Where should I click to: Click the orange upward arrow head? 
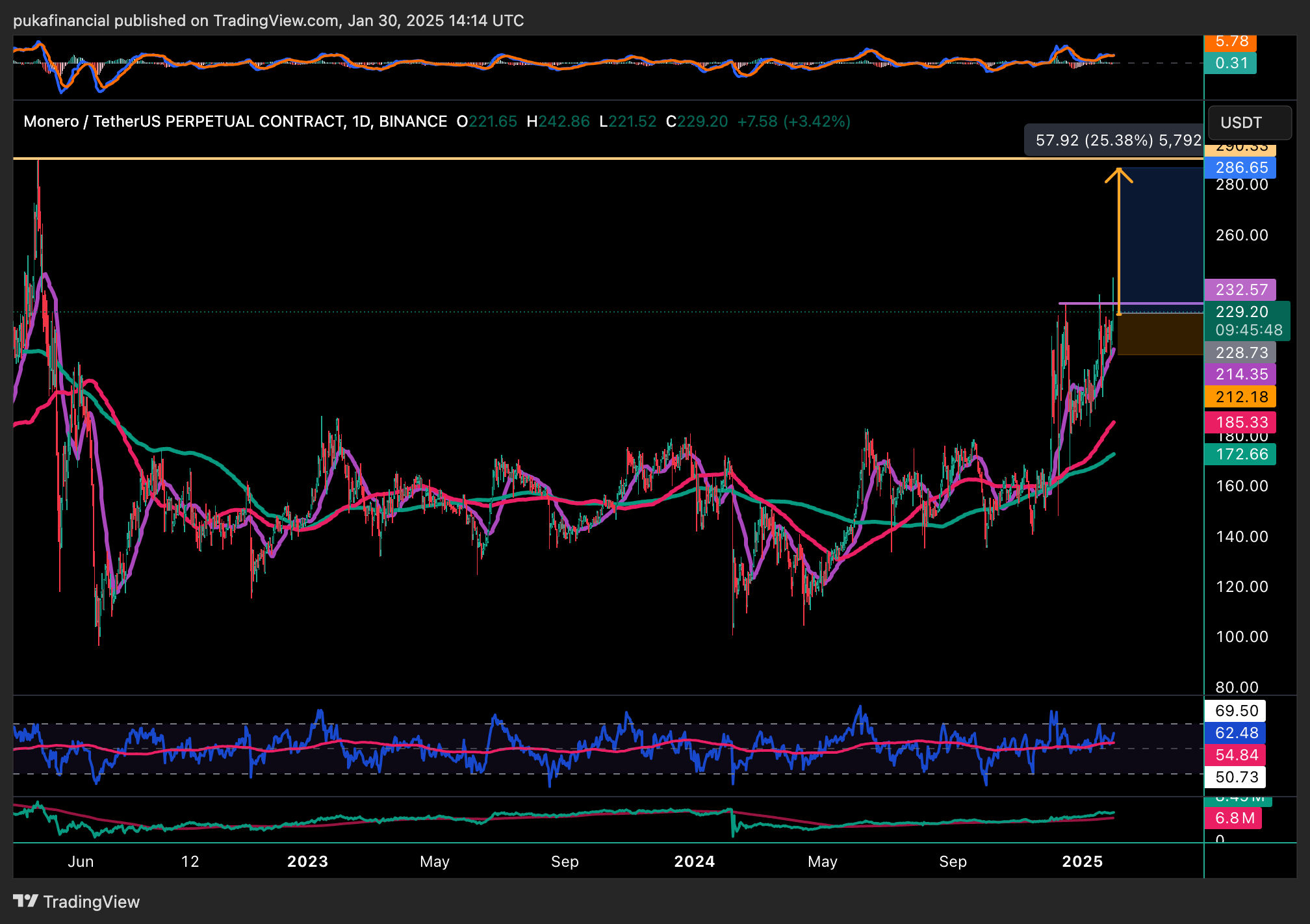tap(1118, 173)
